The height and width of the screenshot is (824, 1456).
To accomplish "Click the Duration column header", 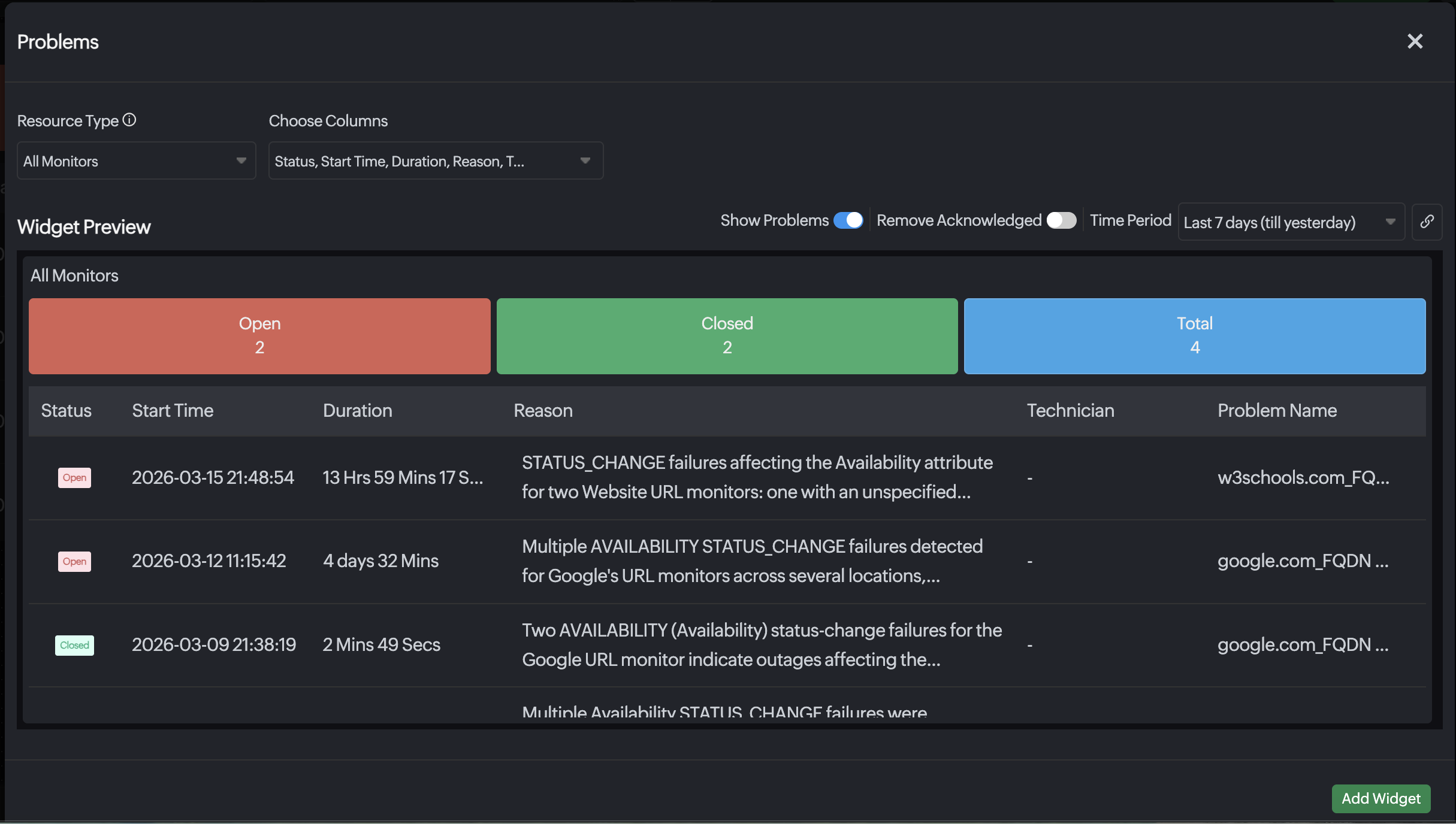I will tap(357, 410).
